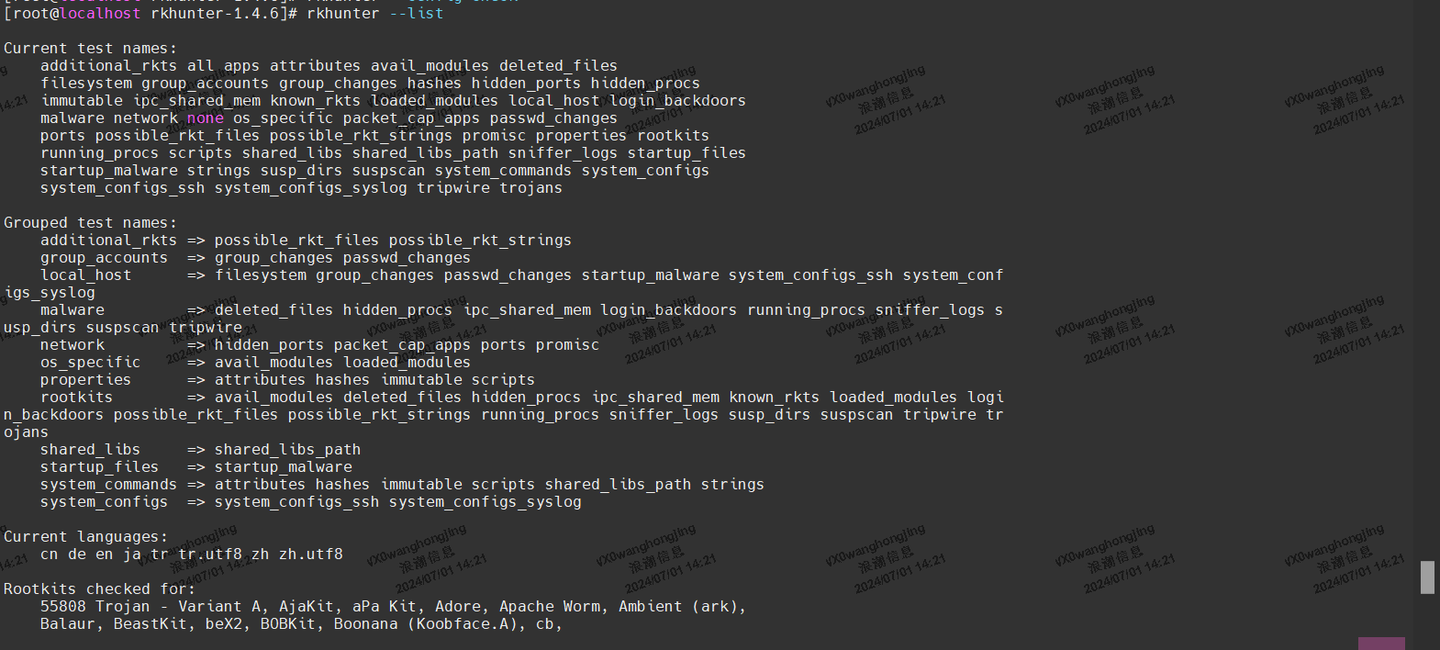Click the red "localhost" in the shell prompt
The width and height of the screenshot is (1440, 650).
tap(100, 13)
